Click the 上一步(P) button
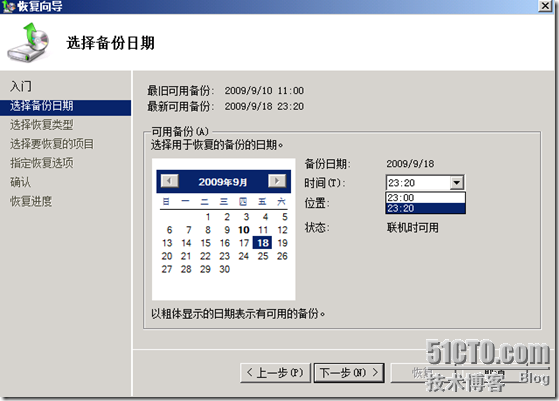 pyautogui.click(x=275, y=373)
